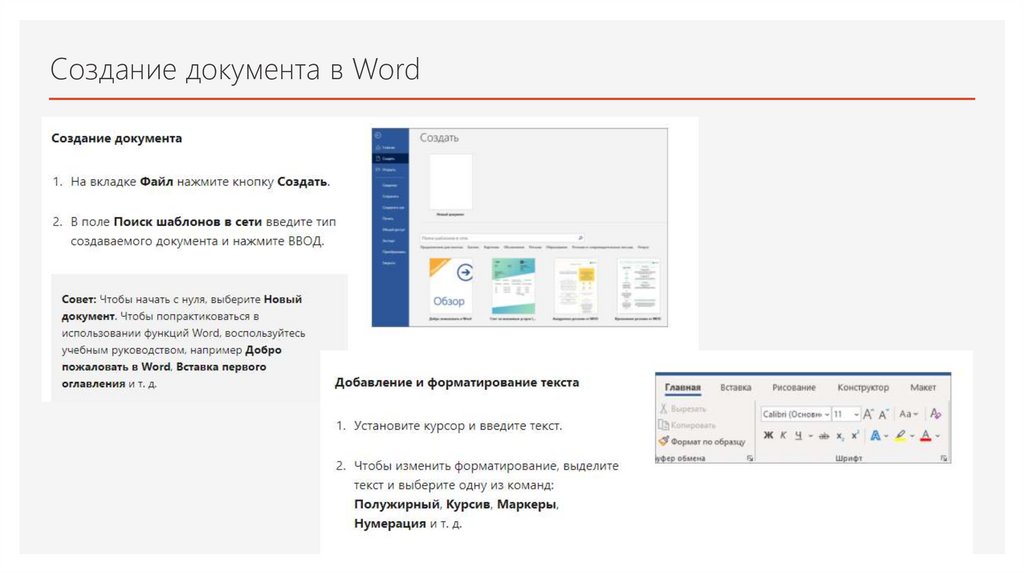Toggle Underline (Ч) formatting in ribbon
This screenshot has height=574, width=1024.
pos(798,436)
